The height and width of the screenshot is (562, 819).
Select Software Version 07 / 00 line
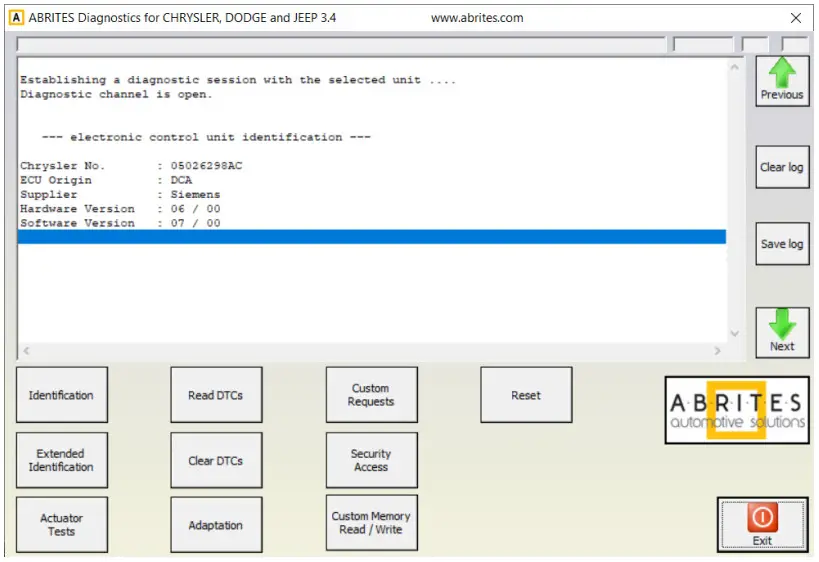click(x=120, y=223)
